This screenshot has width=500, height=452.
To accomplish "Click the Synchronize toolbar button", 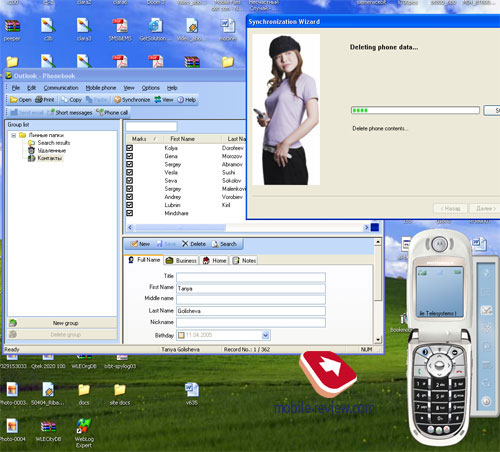I will tap(132, 99).
